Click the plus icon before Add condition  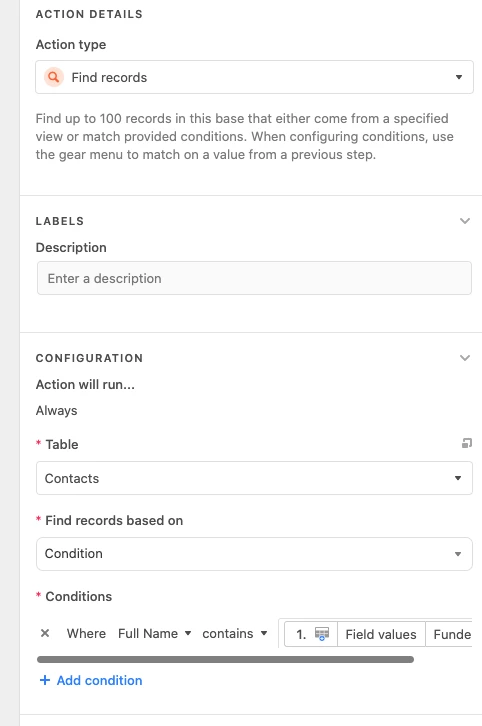45,680
